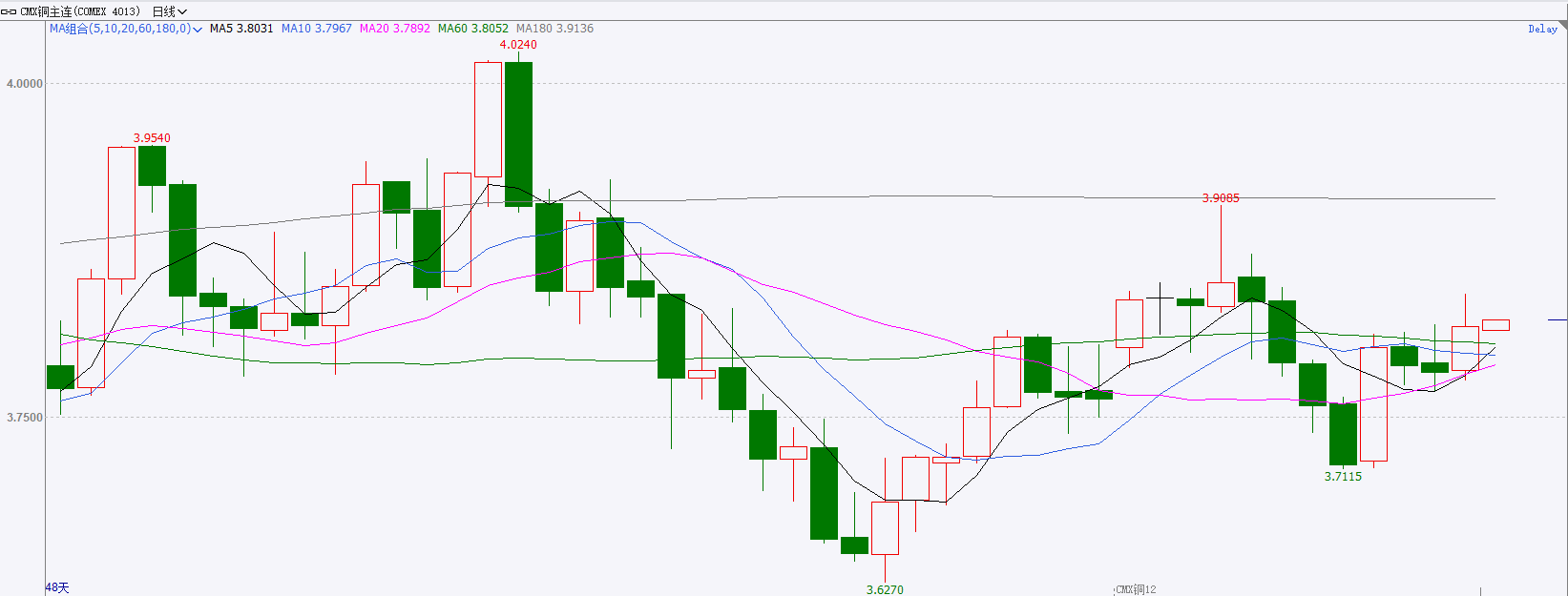This screenshot has width=1568, height=596.
Task: Click the MA5 3.8031 indicator value
Action: coord(241,29)
